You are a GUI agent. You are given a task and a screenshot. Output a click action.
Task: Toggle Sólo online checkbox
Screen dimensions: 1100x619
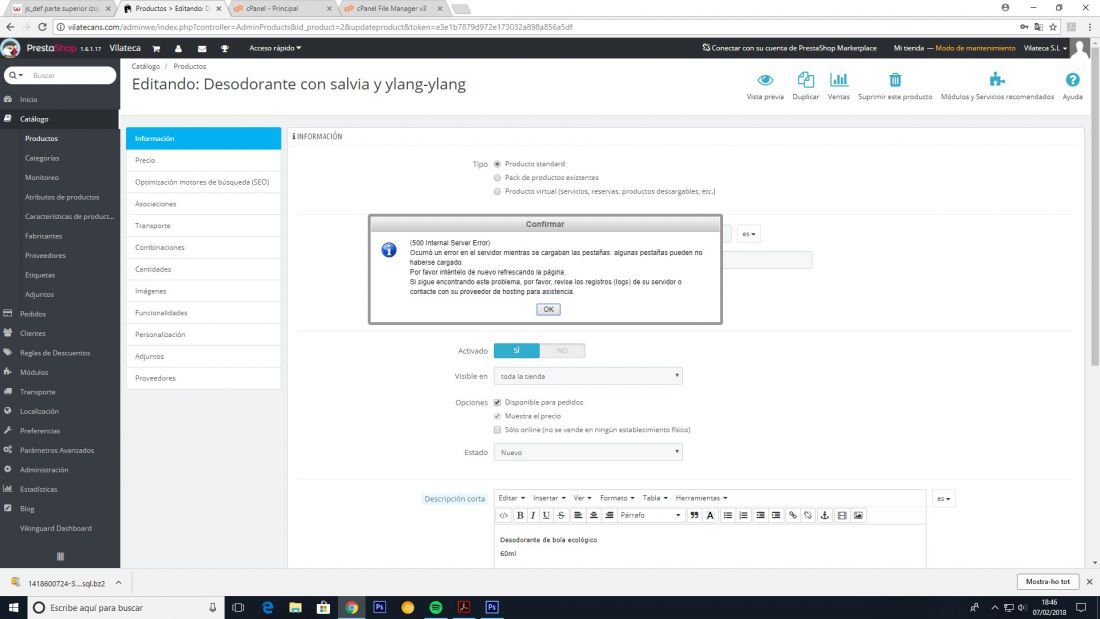tap(497, 430)
